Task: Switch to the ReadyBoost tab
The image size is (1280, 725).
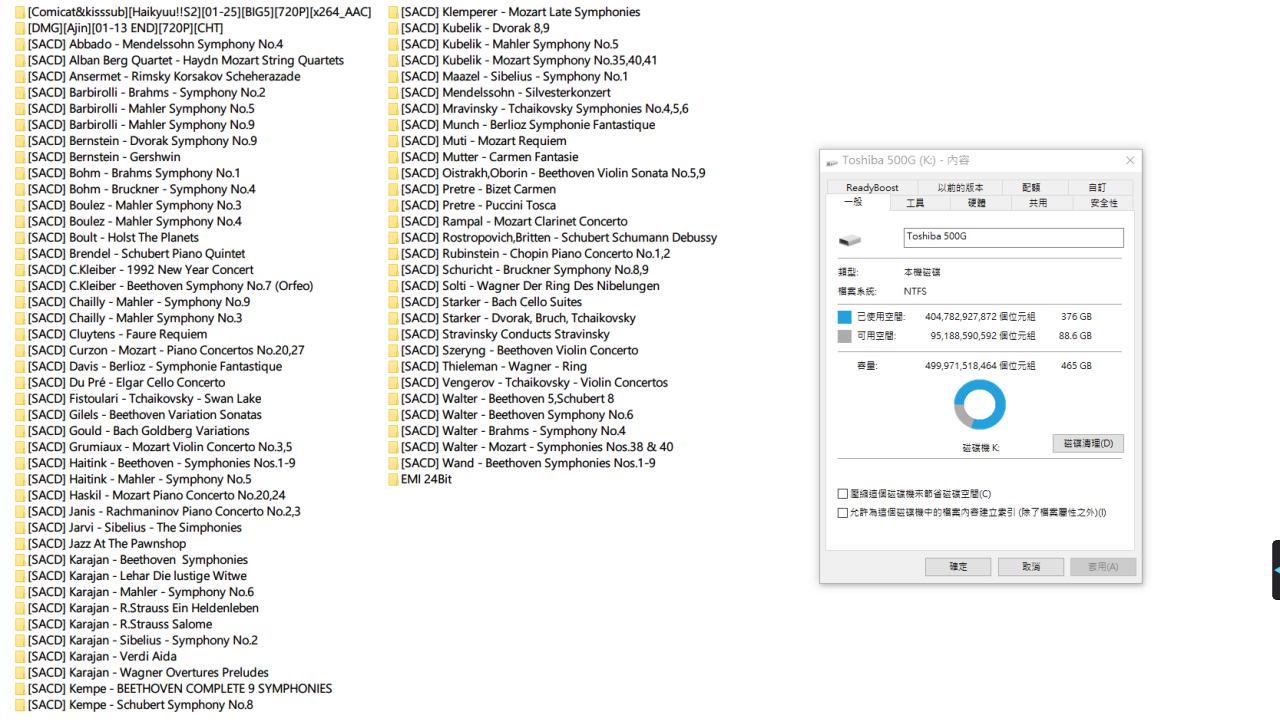Action: 872,188
